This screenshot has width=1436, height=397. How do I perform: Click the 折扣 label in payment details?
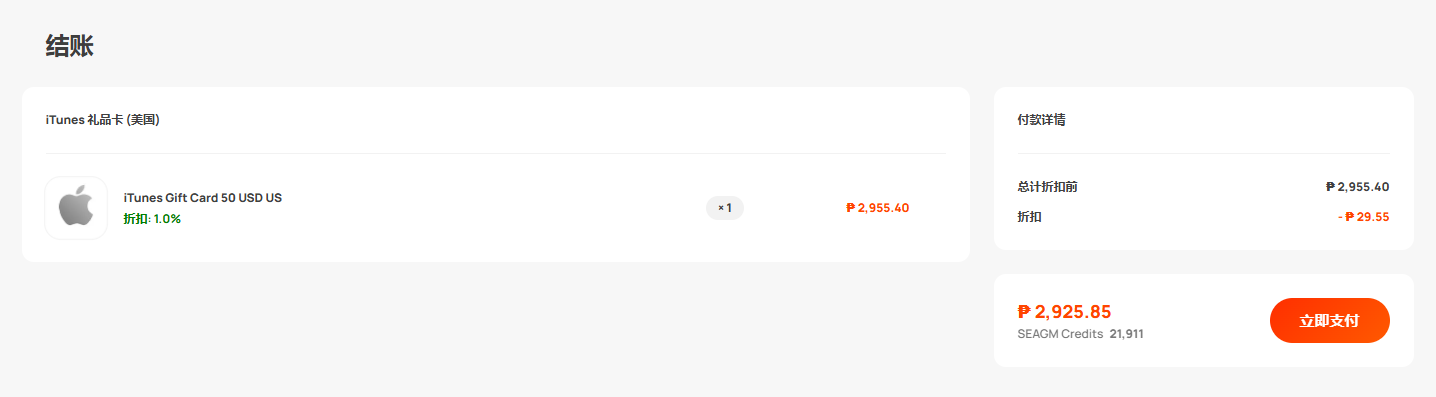coord(1029,217)
